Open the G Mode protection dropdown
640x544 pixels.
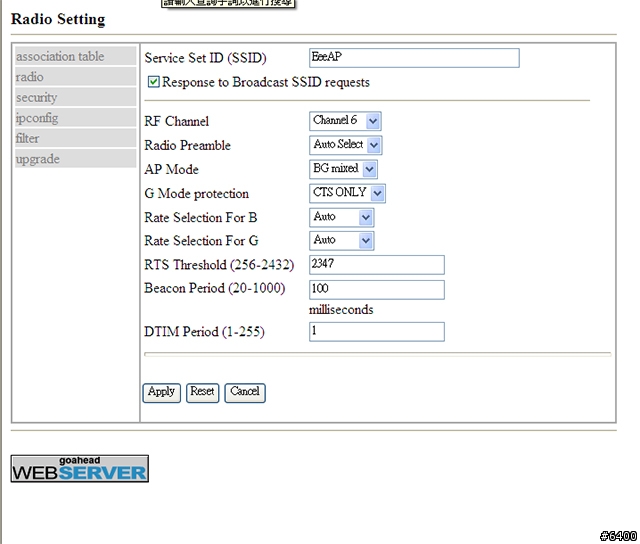347,193
